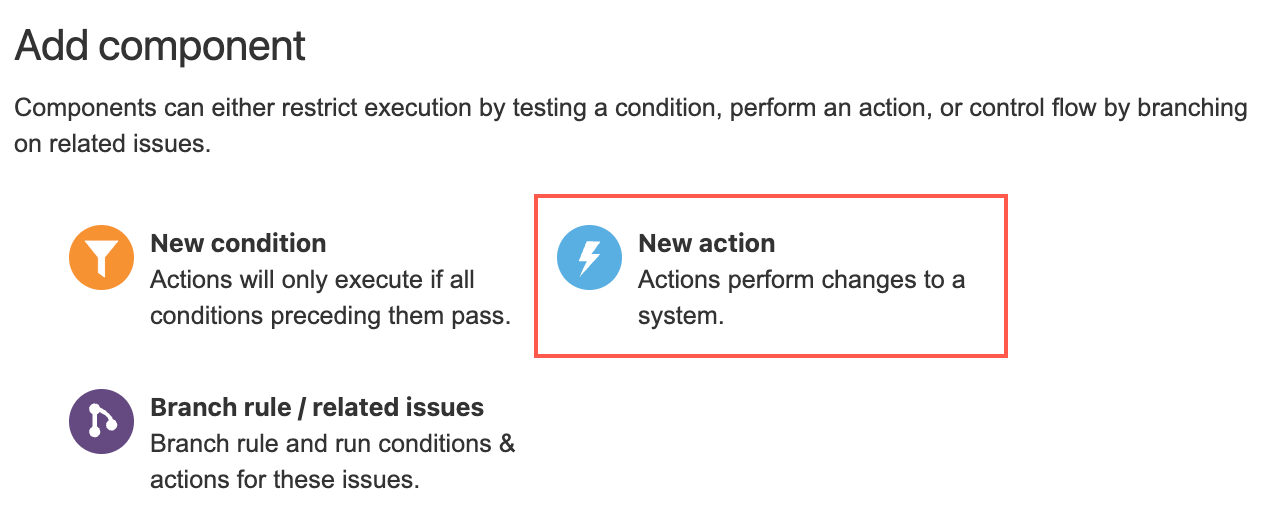Click the intro paragraph starting 'Components can either'
The width and height of the screenshot is (1264, 510).
(631, 125)
